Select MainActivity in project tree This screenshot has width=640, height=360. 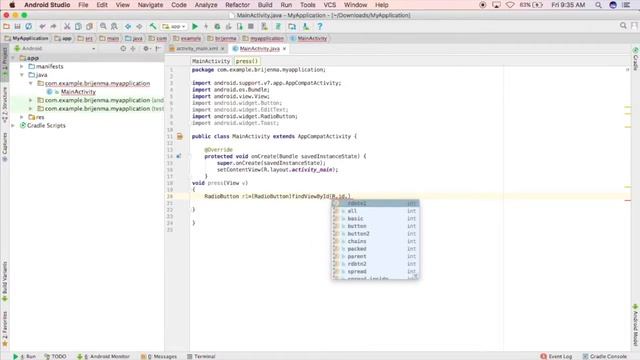pos(78,92)
